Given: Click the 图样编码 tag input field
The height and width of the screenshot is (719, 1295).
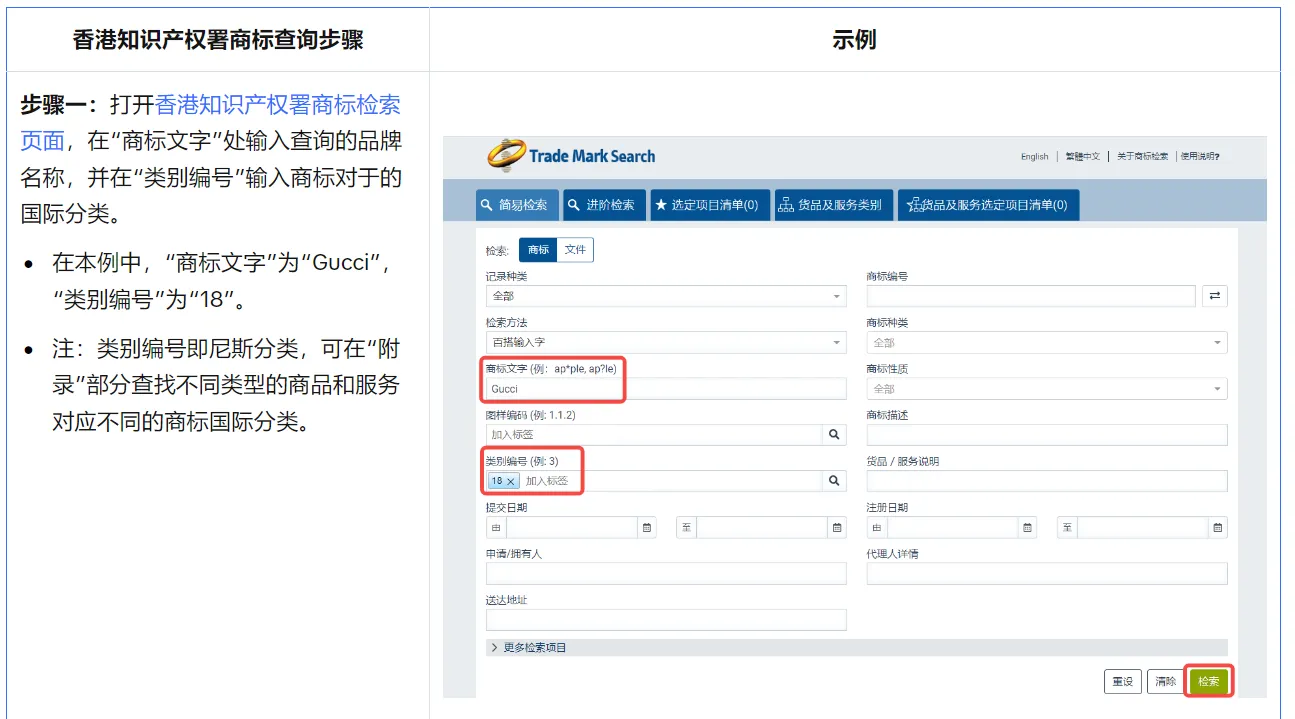Looking at the screenshot, I should click(x=654, y=435).
